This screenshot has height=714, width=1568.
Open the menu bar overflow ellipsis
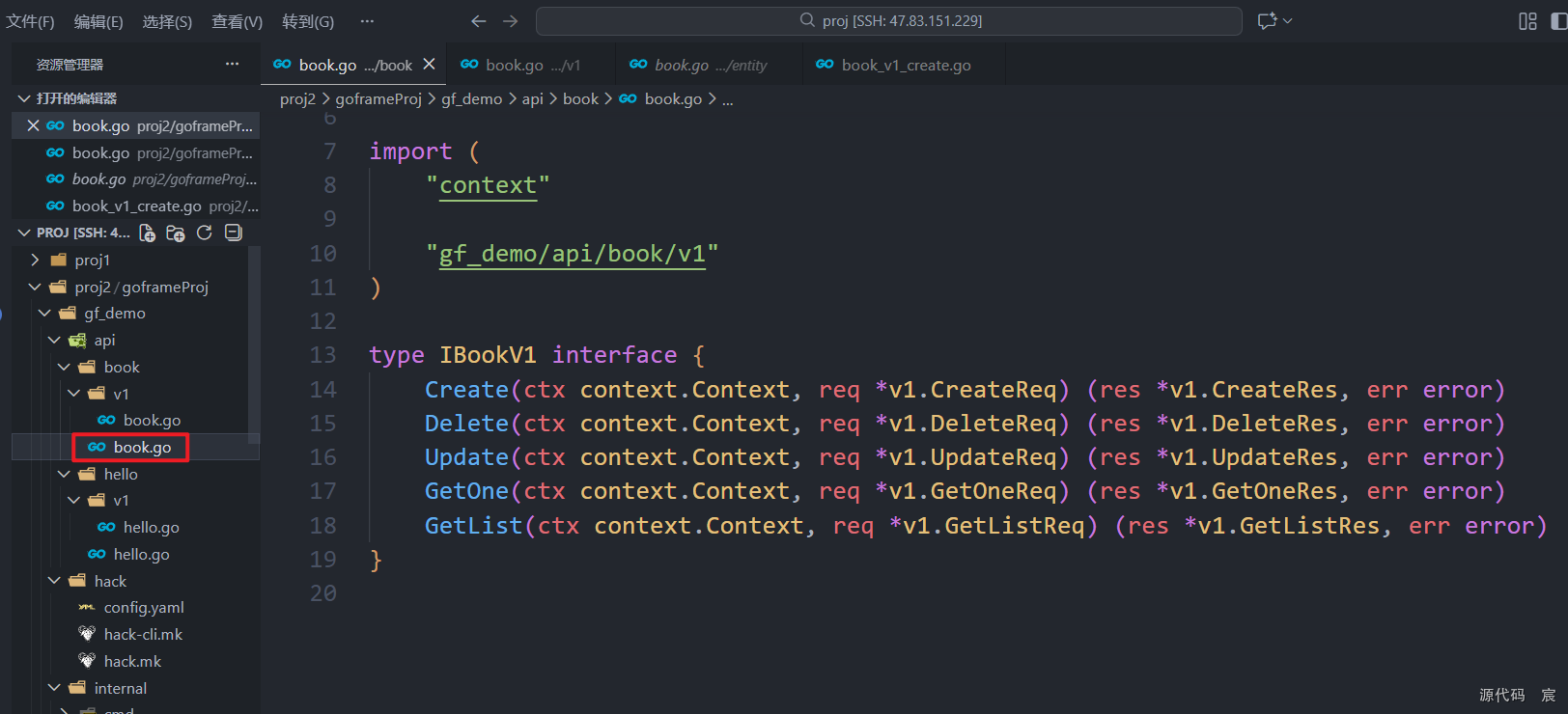pyautogui.click(x=367, y=21)
